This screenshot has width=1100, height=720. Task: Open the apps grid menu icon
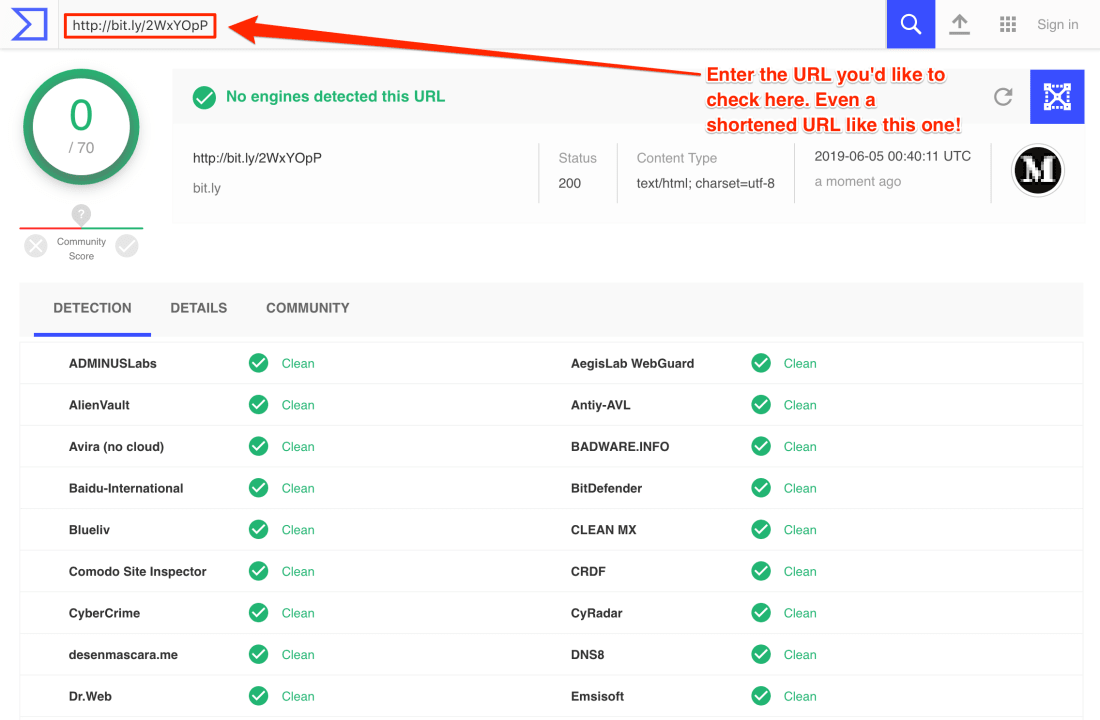point(1007,25)
